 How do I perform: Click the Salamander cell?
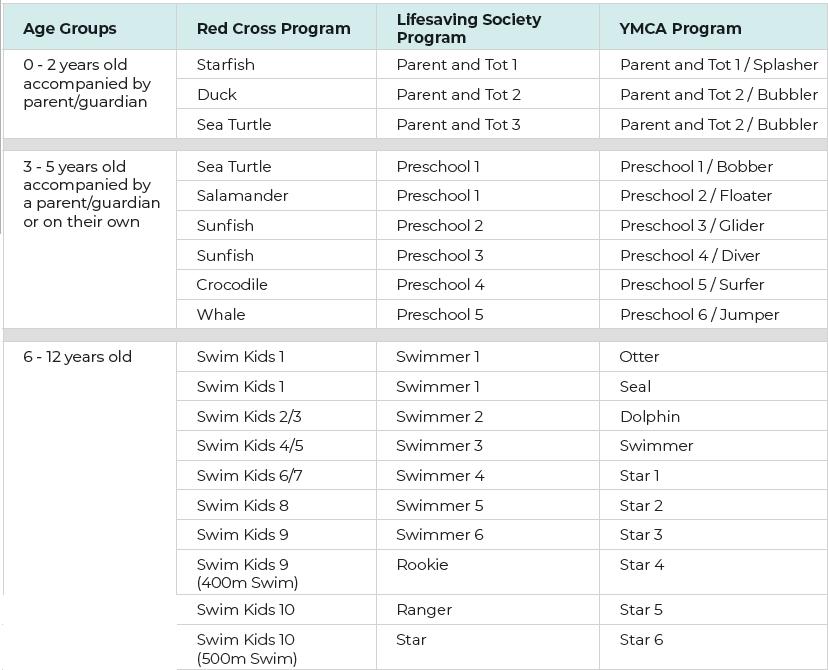(242, 196)
